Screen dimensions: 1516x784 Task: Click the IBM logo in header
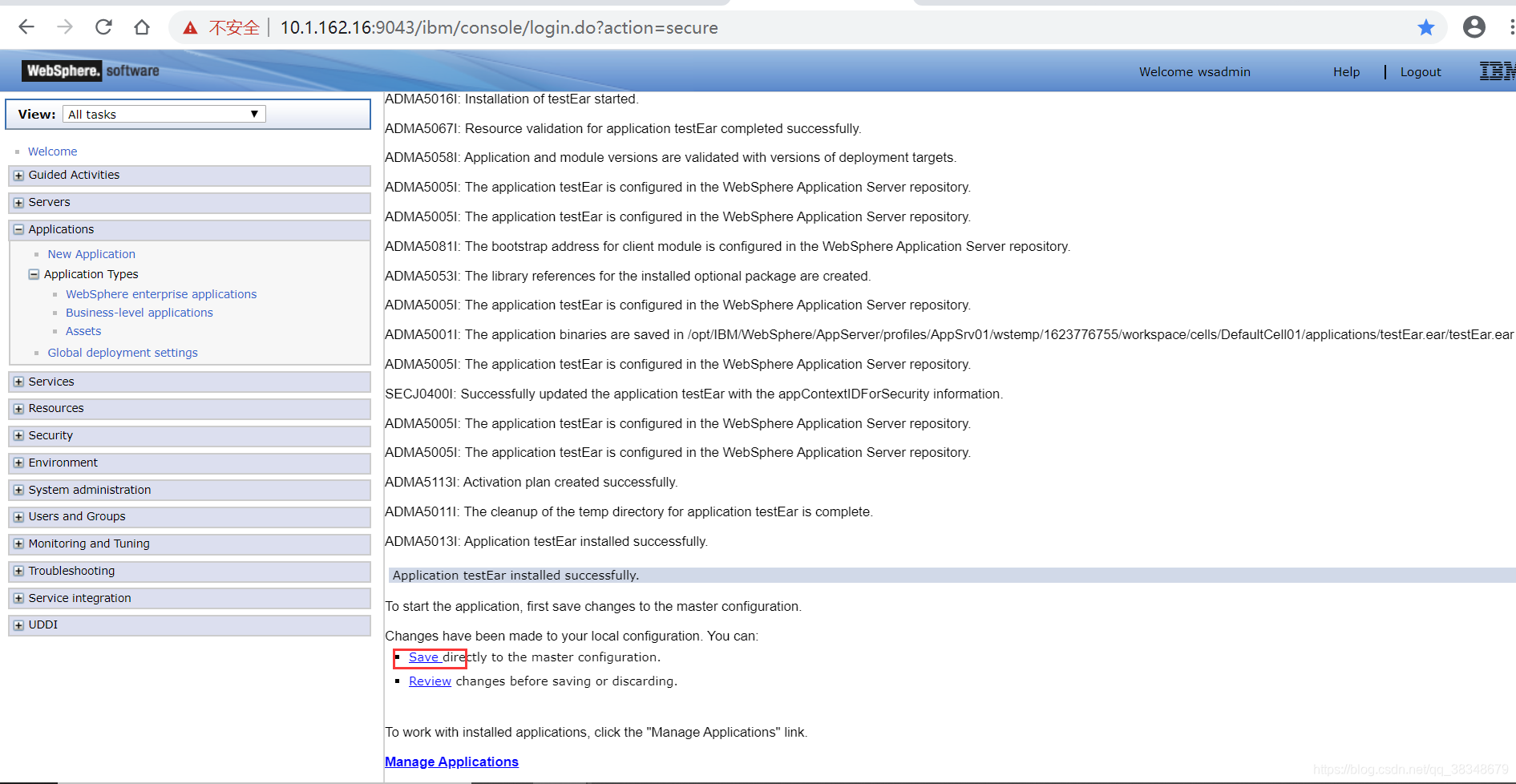click(1497, 71)
